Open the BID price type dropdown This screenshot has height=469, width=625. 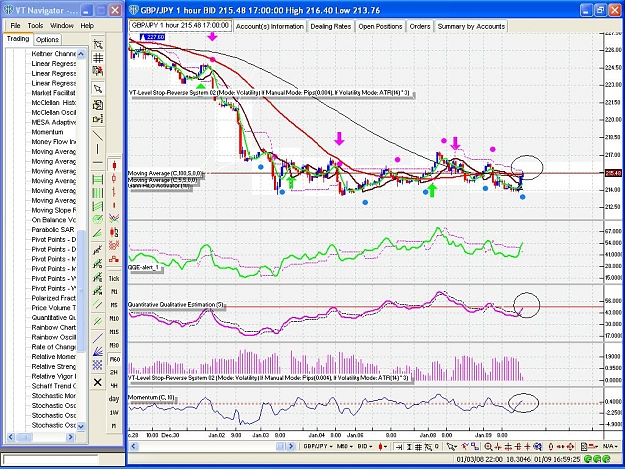[x=365, y=446]
